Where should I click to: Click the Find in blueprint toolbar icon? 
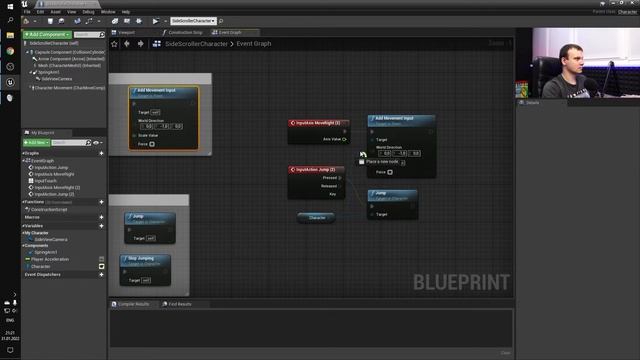[77, 21]
